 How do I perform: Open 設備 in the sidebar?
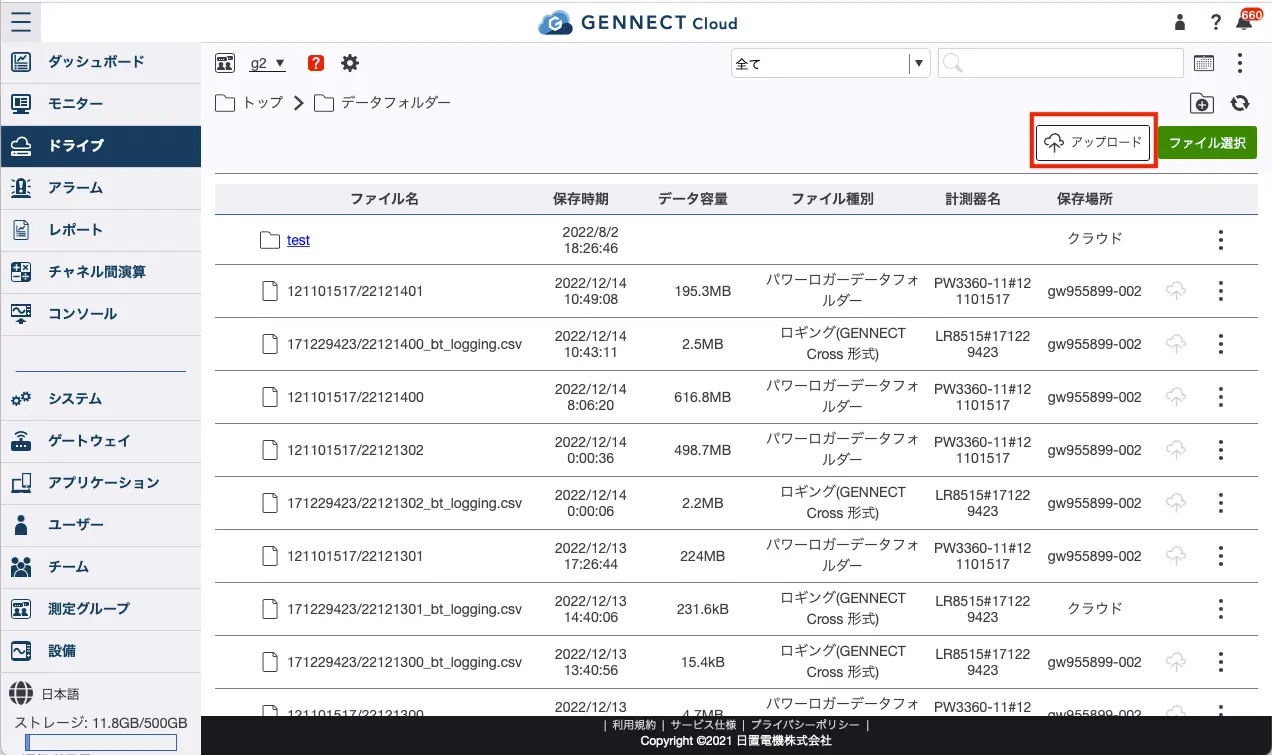point(101,650)
